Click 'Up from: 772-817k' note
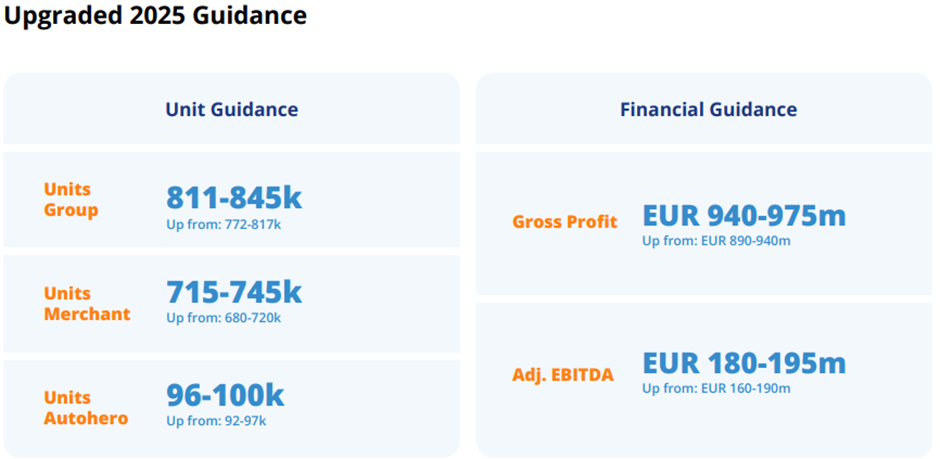The image size is (940, 459). (x=223, y=224)
